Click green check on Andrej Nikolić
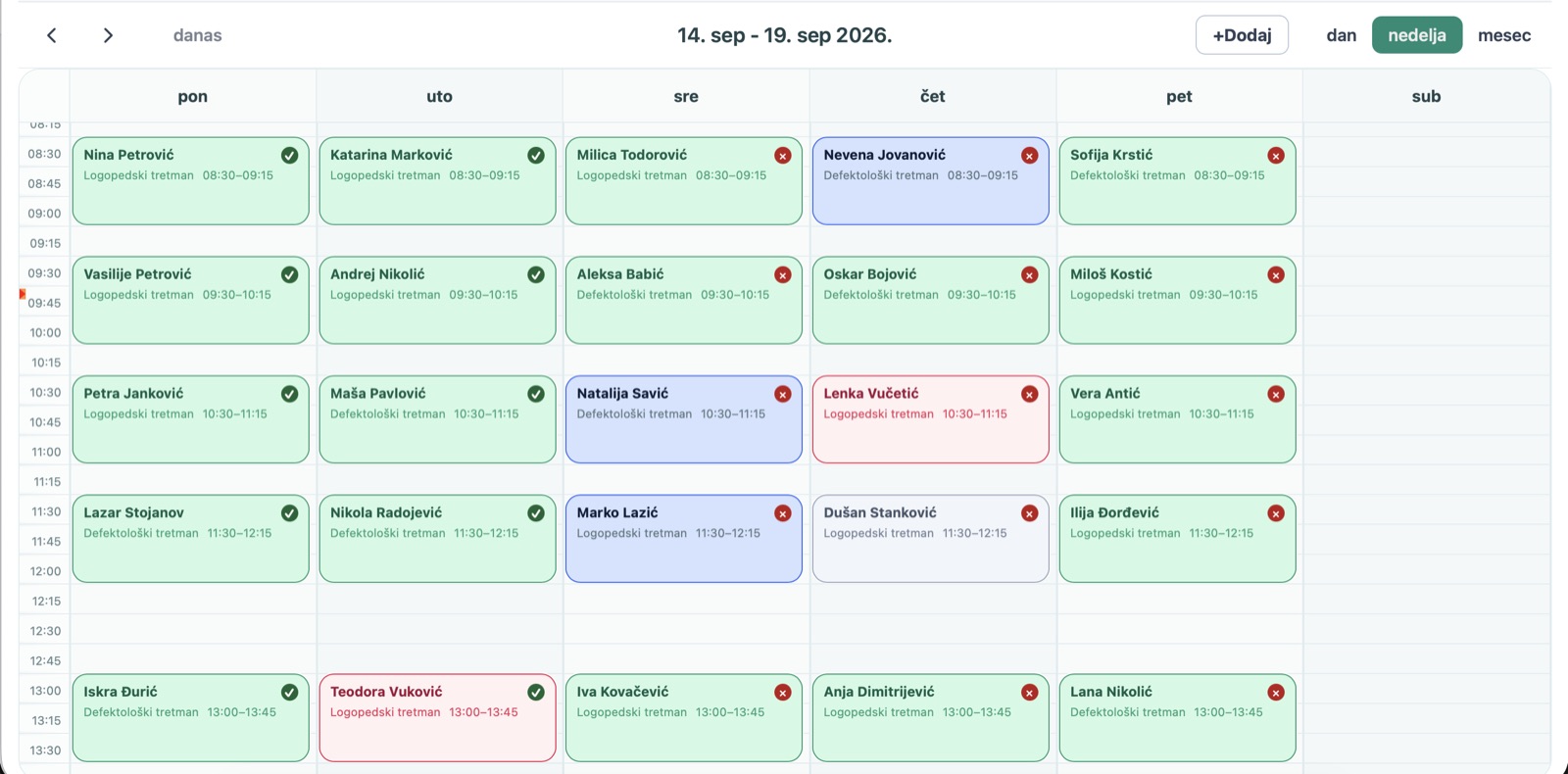1568x774 pixels. pyautogui.click(x=536, y=274)
